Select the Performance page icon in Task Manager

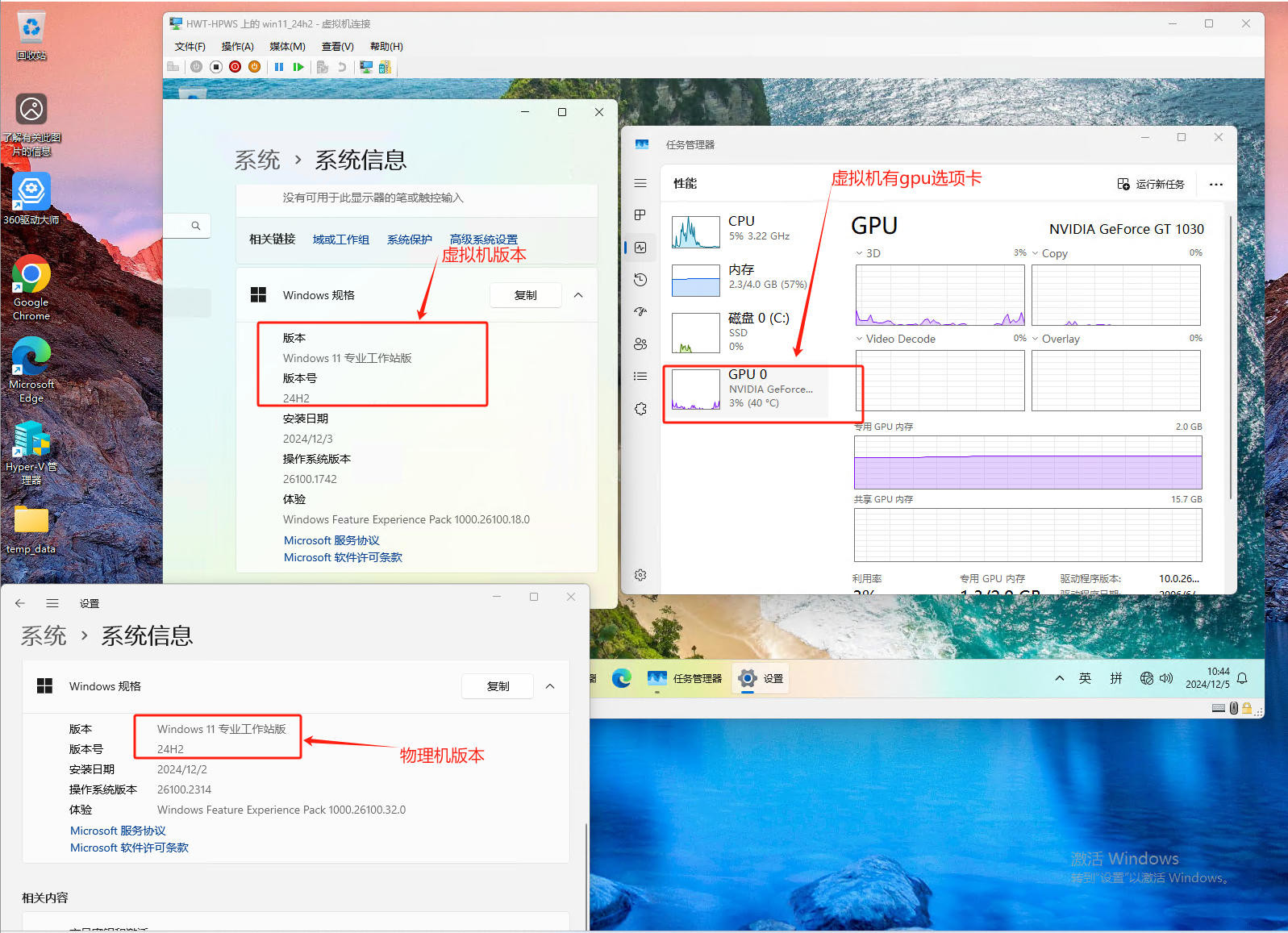[640, 248]
